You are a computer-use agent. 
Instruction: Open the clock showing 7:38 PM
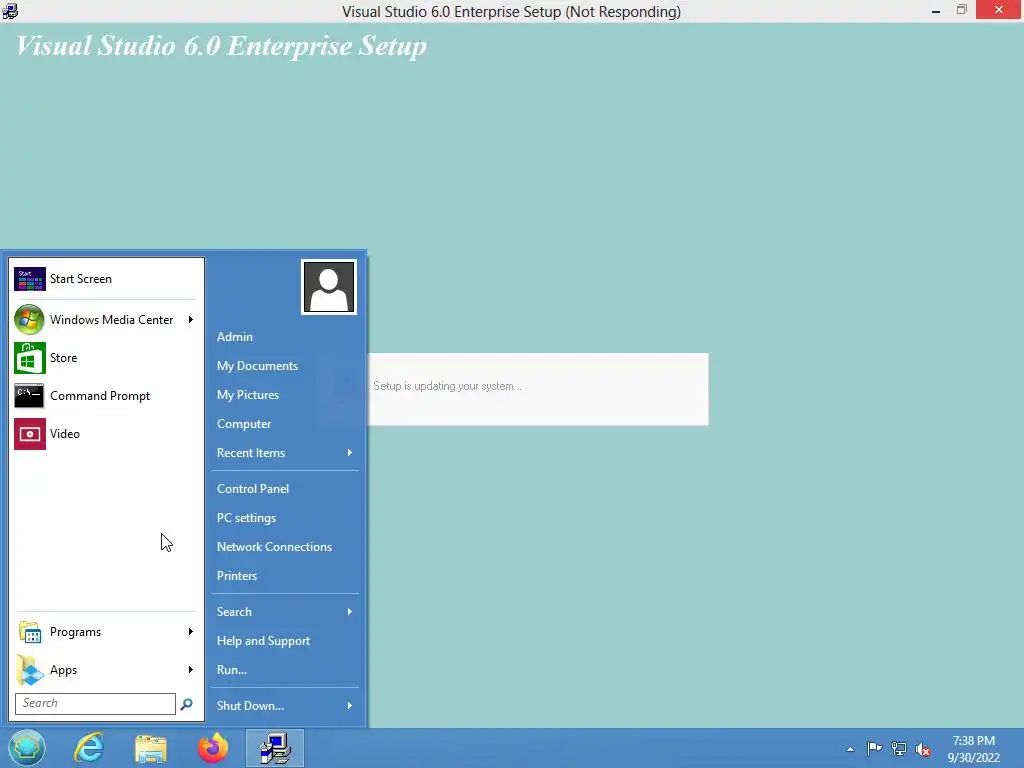click(x=973, y=749)
